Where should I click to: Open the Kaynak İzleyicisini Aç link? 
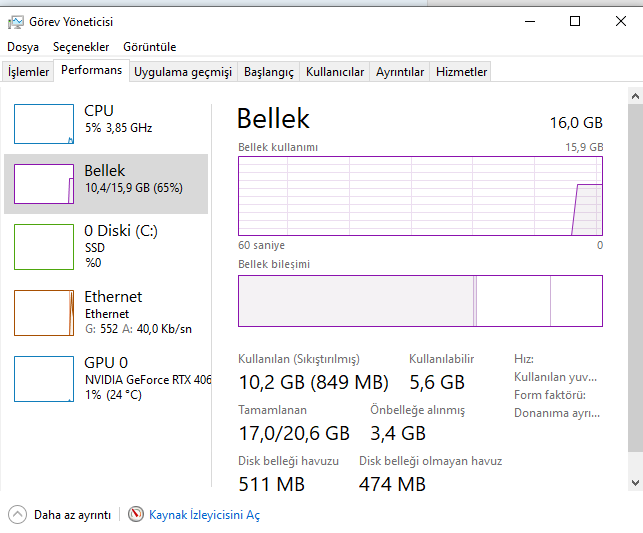coord(204,515)
